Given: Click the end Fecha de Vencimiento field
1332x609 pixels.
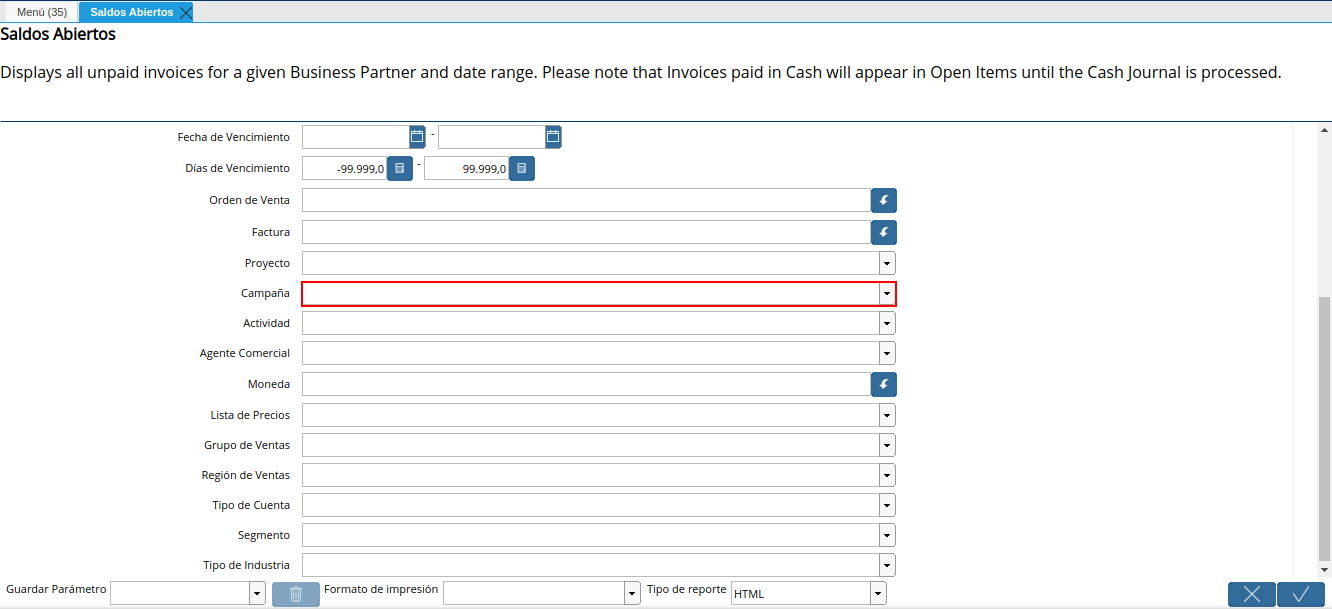Looking at the screenshot, I should (x=492, y=137).
